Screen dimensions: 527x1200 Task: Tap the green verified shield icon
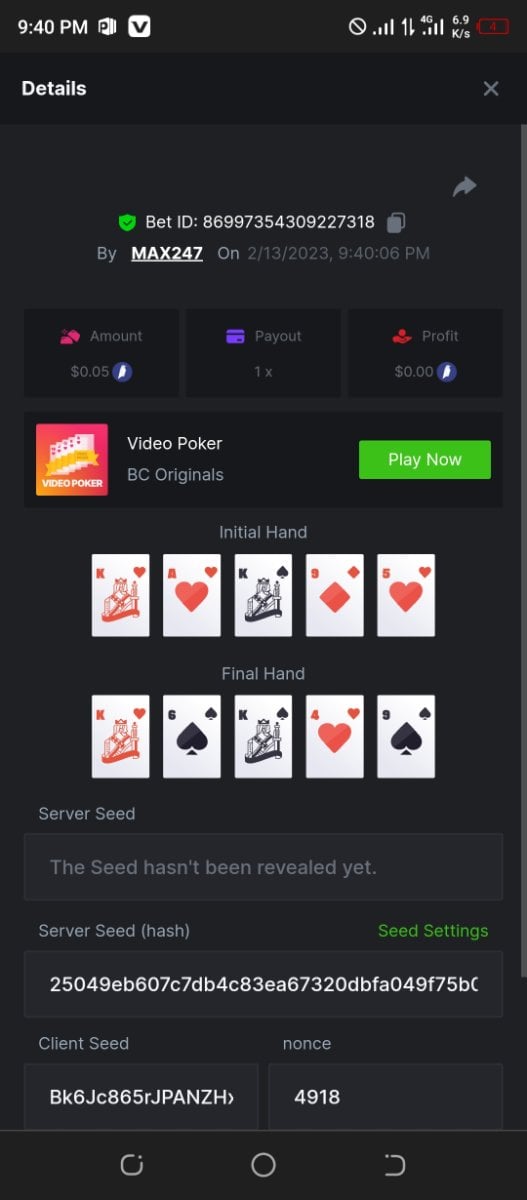[127, 222]
